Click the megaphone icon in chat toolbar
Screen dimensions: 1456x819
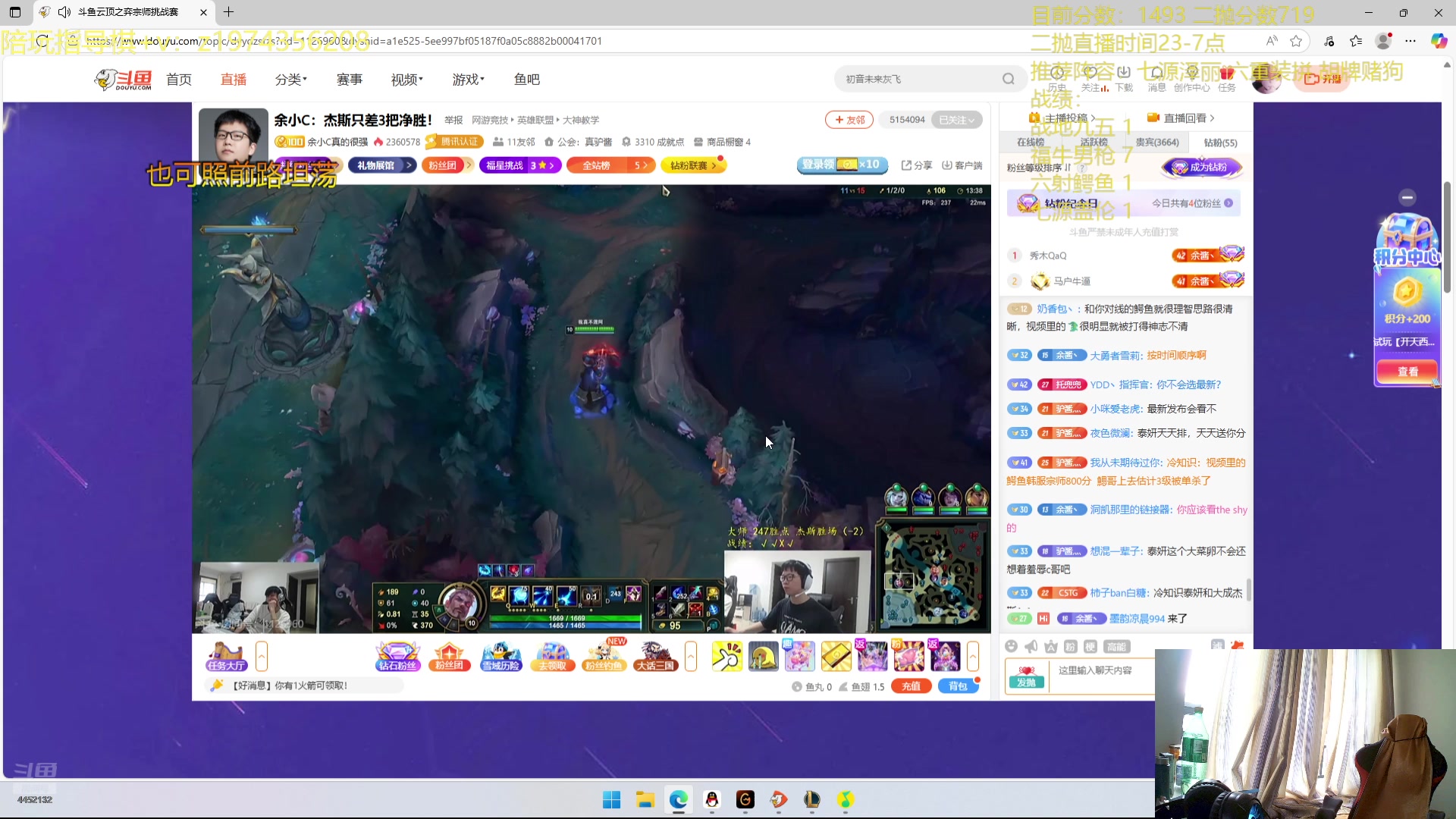[1031, 646]
